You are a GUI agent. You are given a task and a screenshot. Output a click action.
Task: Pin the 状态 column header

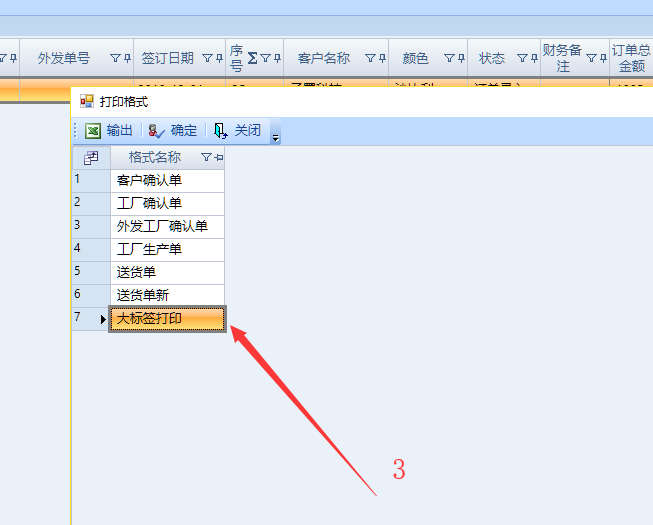[x=533, y=59]
